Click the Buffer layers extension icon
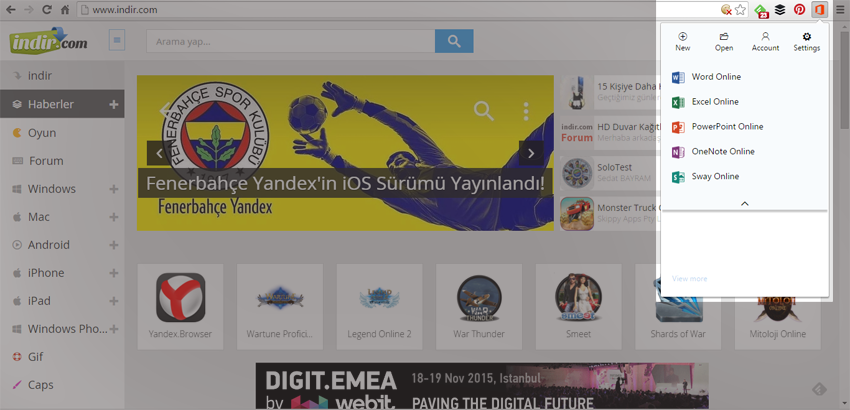This screenshot has height=410, width=850. (x=780, y=9)
